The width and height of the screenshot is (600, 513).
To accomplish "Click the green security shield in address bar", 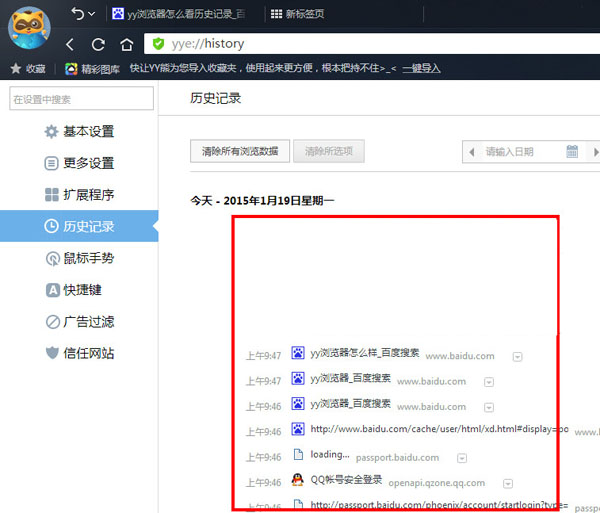I will 158,44.
